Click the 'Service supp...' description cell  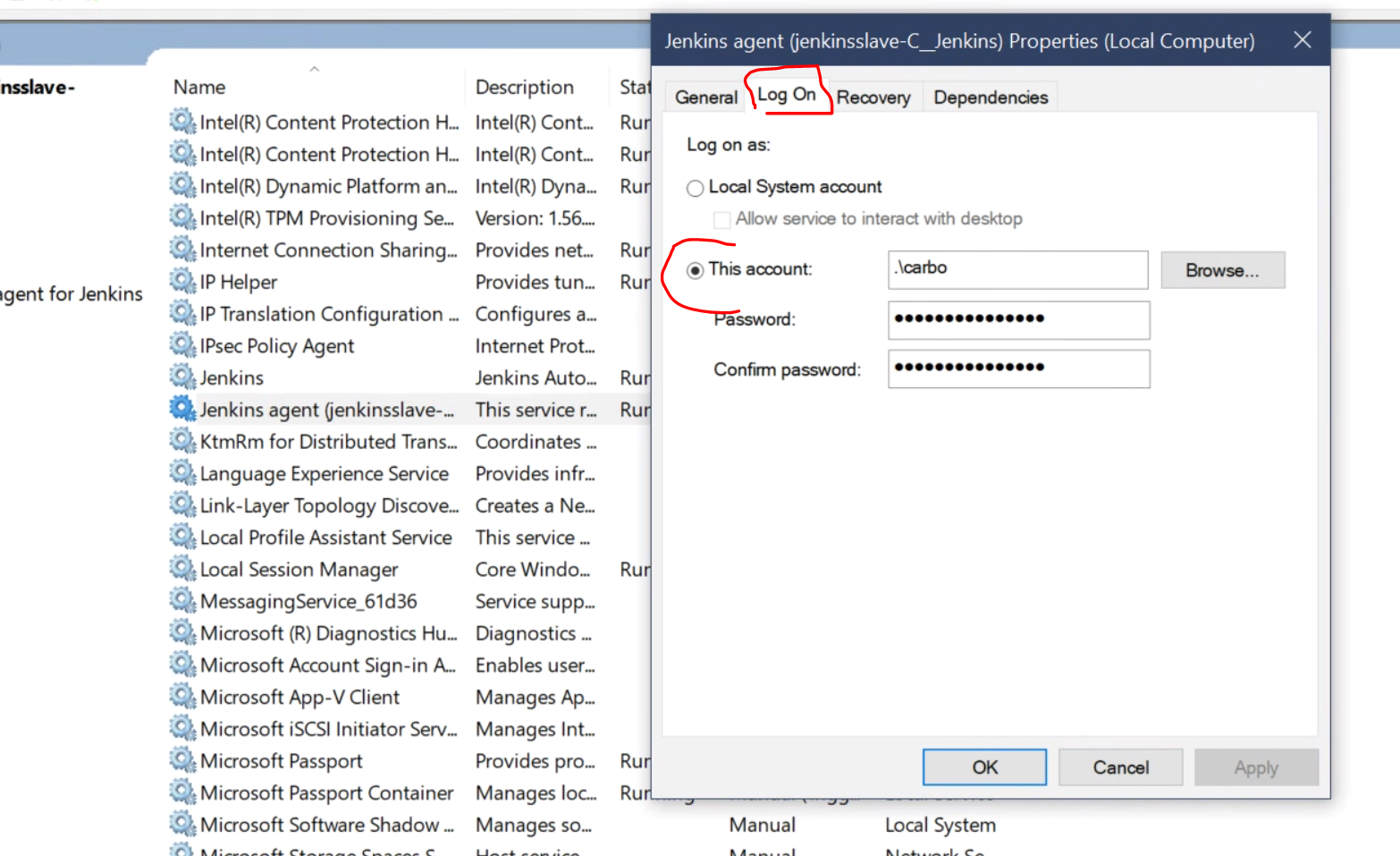pos(535,602)
